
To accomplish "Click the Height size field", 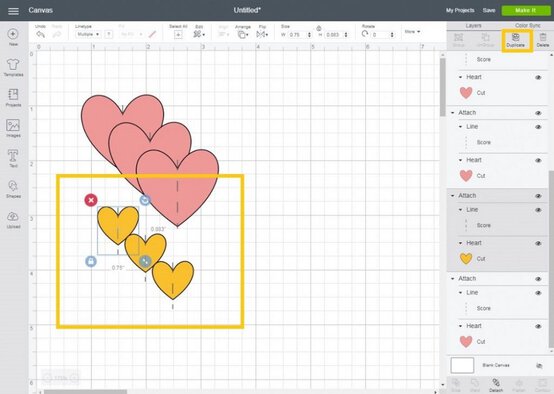I will [x=334, y=35].
